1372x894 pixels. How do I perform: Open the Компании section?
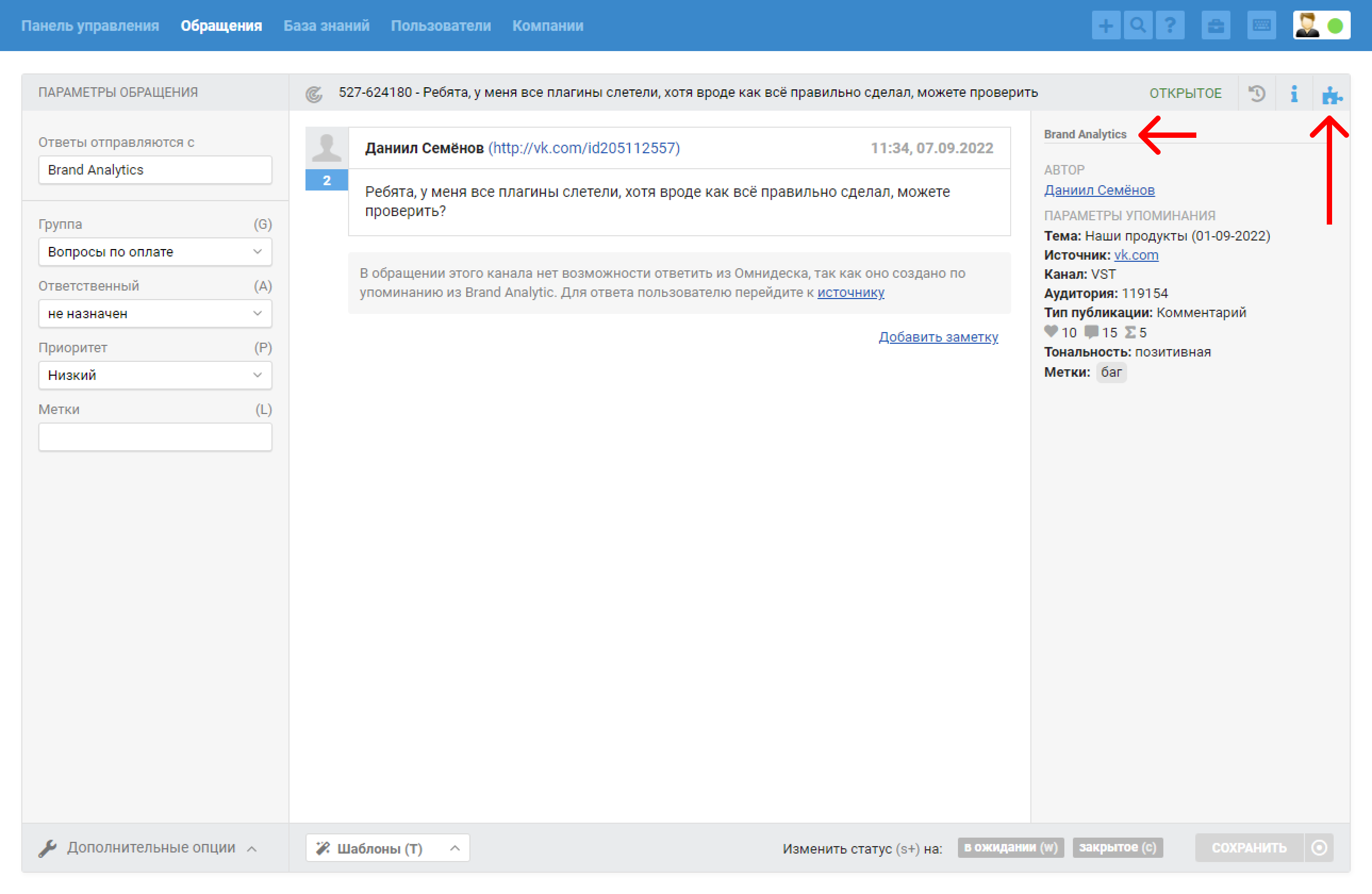coord(548,26)
